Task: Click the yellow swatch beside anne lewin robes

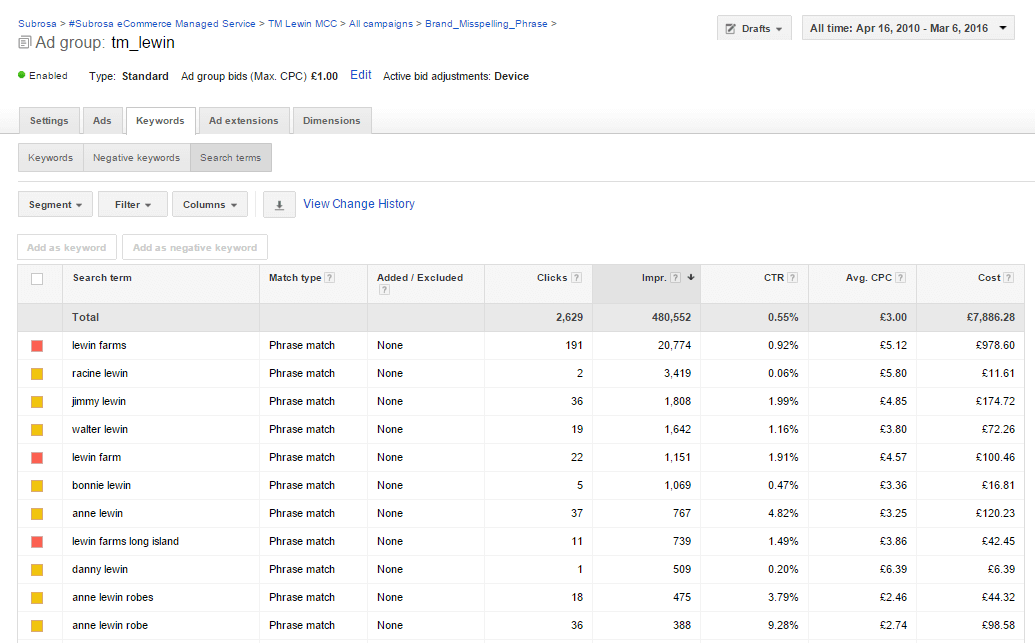Action: click(x=37, y=598)
